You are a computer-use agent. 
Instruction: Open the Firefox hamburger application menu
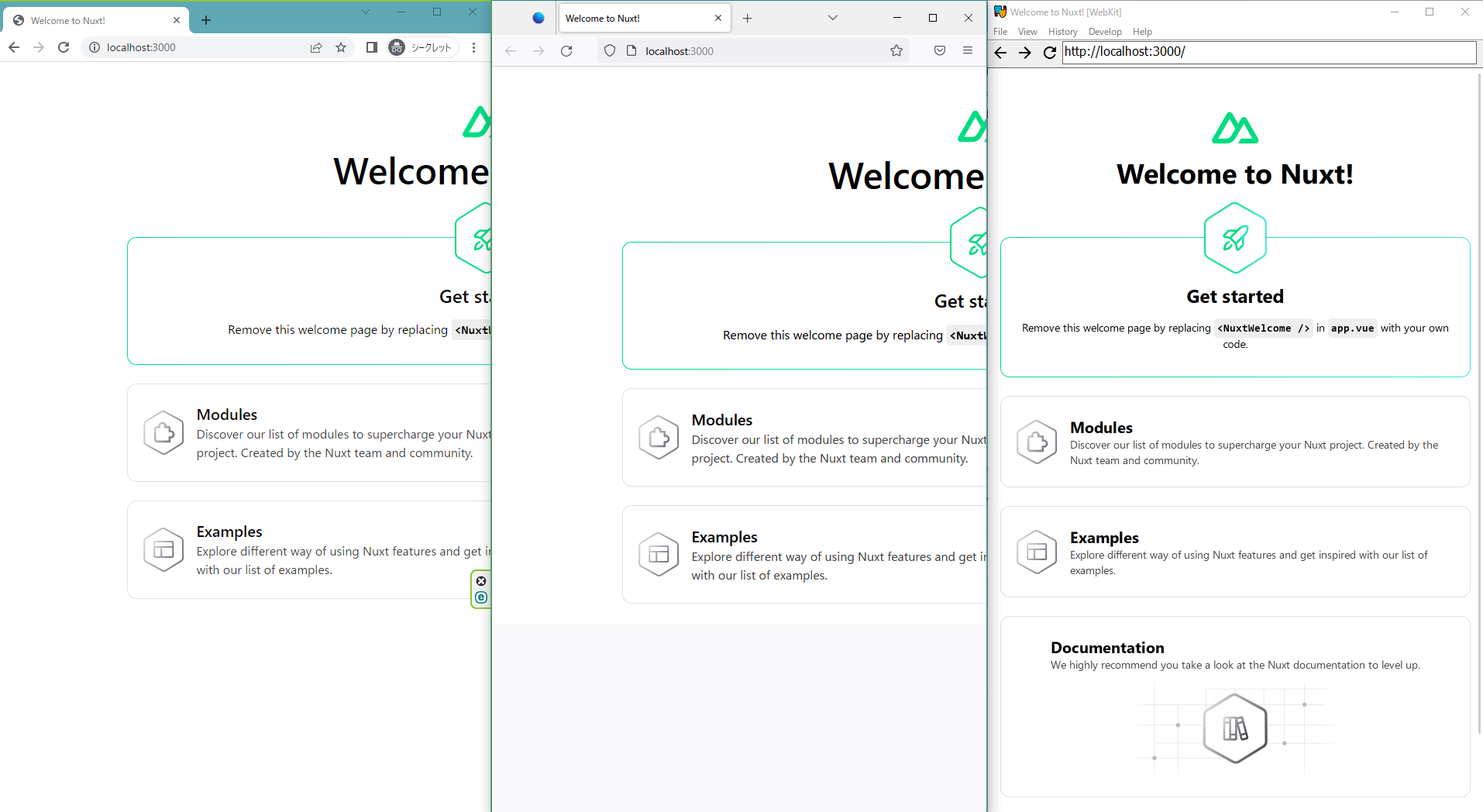pos(968,51)
